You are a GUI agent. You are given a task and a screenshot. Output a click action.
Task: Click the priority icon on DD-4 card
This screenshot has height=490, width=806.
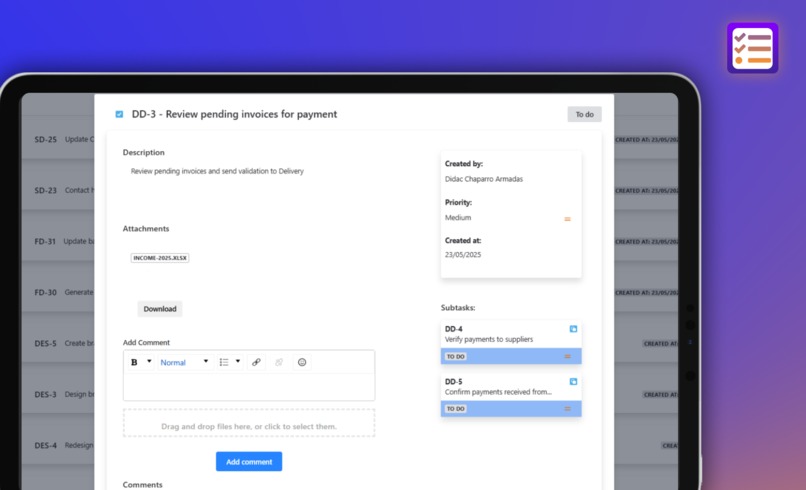point(567,356)
